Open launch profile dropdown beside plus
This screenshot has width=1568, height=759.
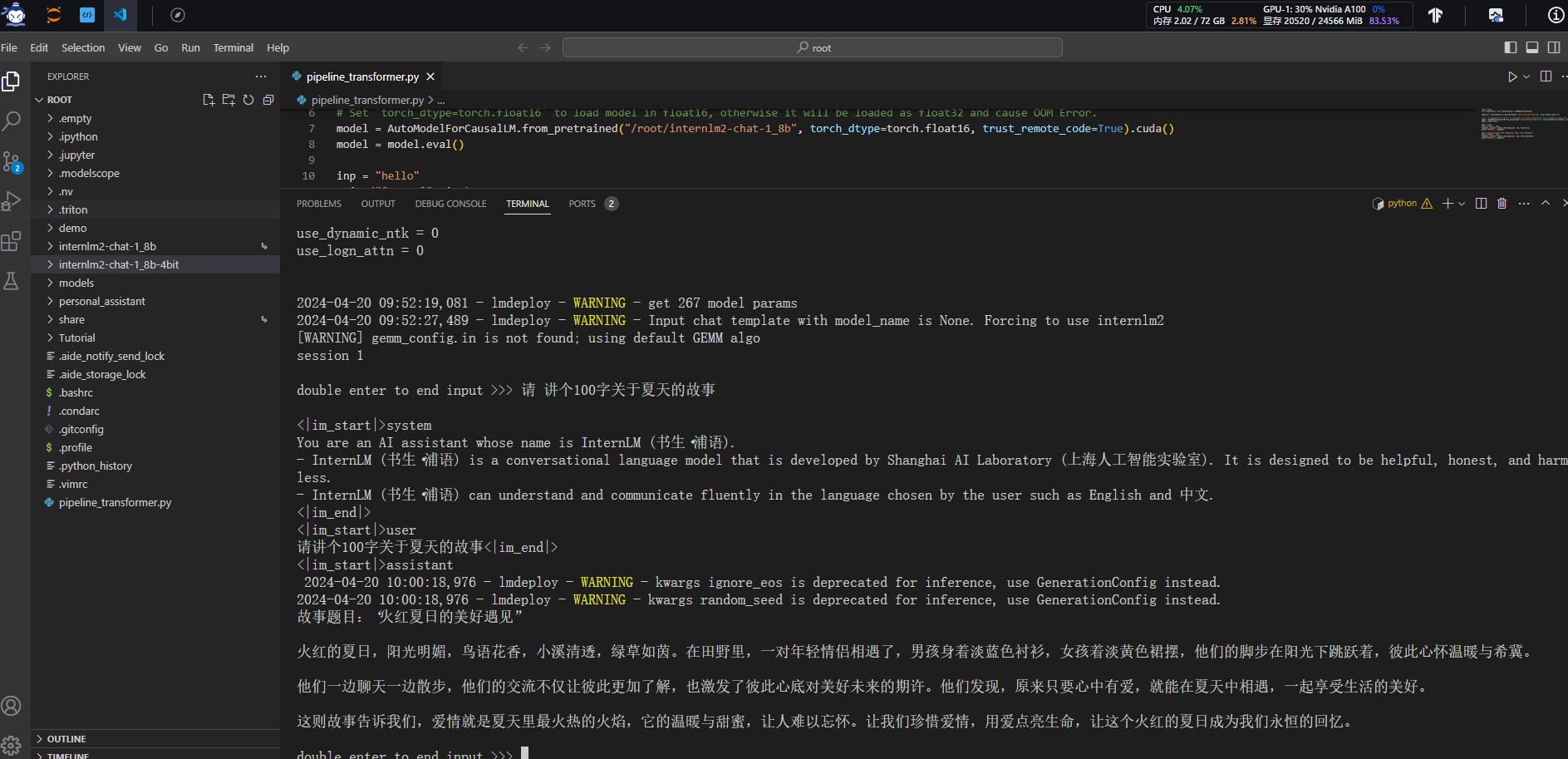point(1462,204)
